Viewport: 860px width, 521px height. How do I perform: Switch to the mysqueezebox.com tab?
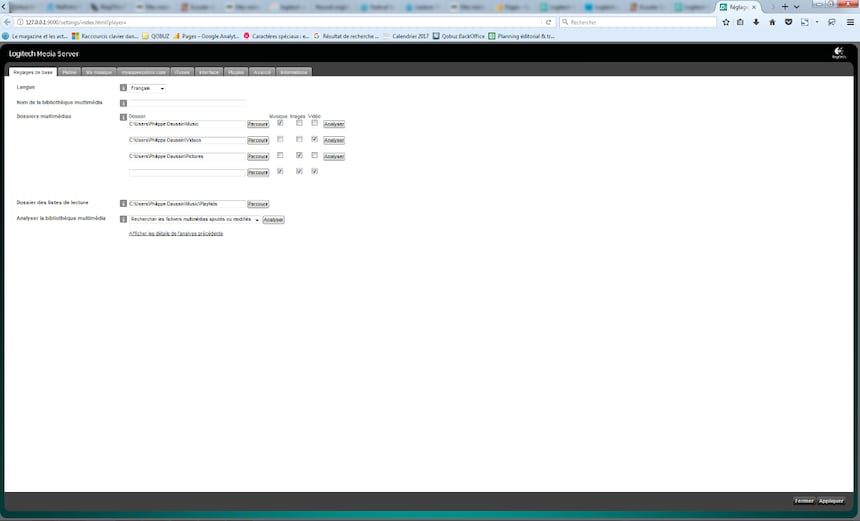pos(144,72)
